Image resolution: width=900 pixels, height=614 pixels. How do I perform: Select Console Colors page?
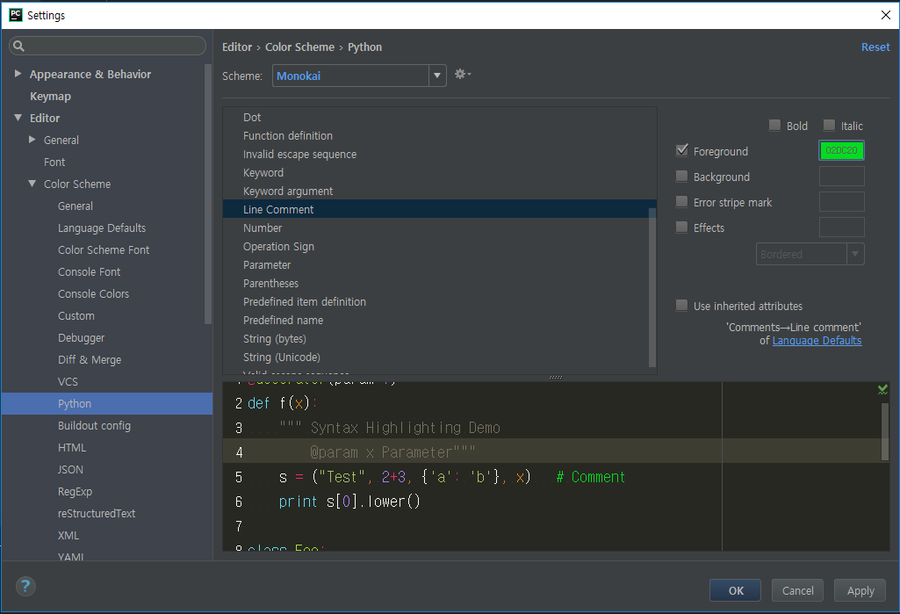(x=94, y=294)
